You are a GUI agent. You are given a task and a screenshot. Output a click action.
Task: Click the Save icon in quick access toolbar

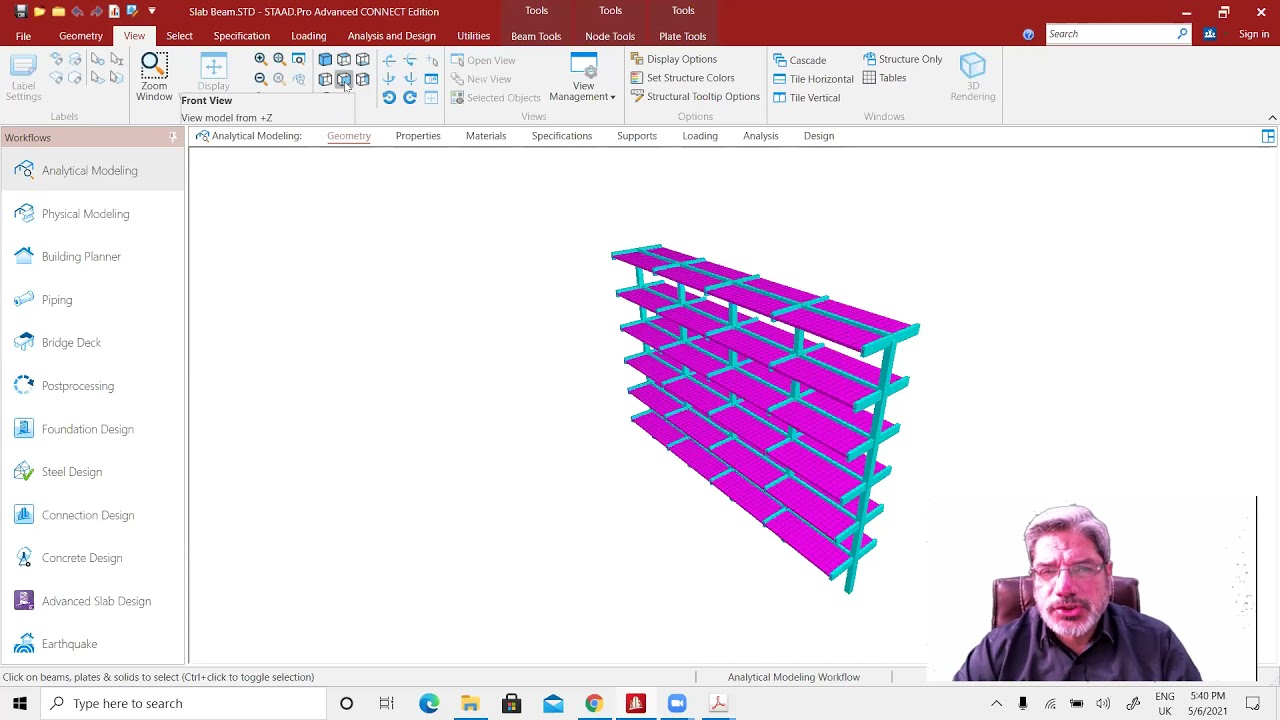[22, 12]
